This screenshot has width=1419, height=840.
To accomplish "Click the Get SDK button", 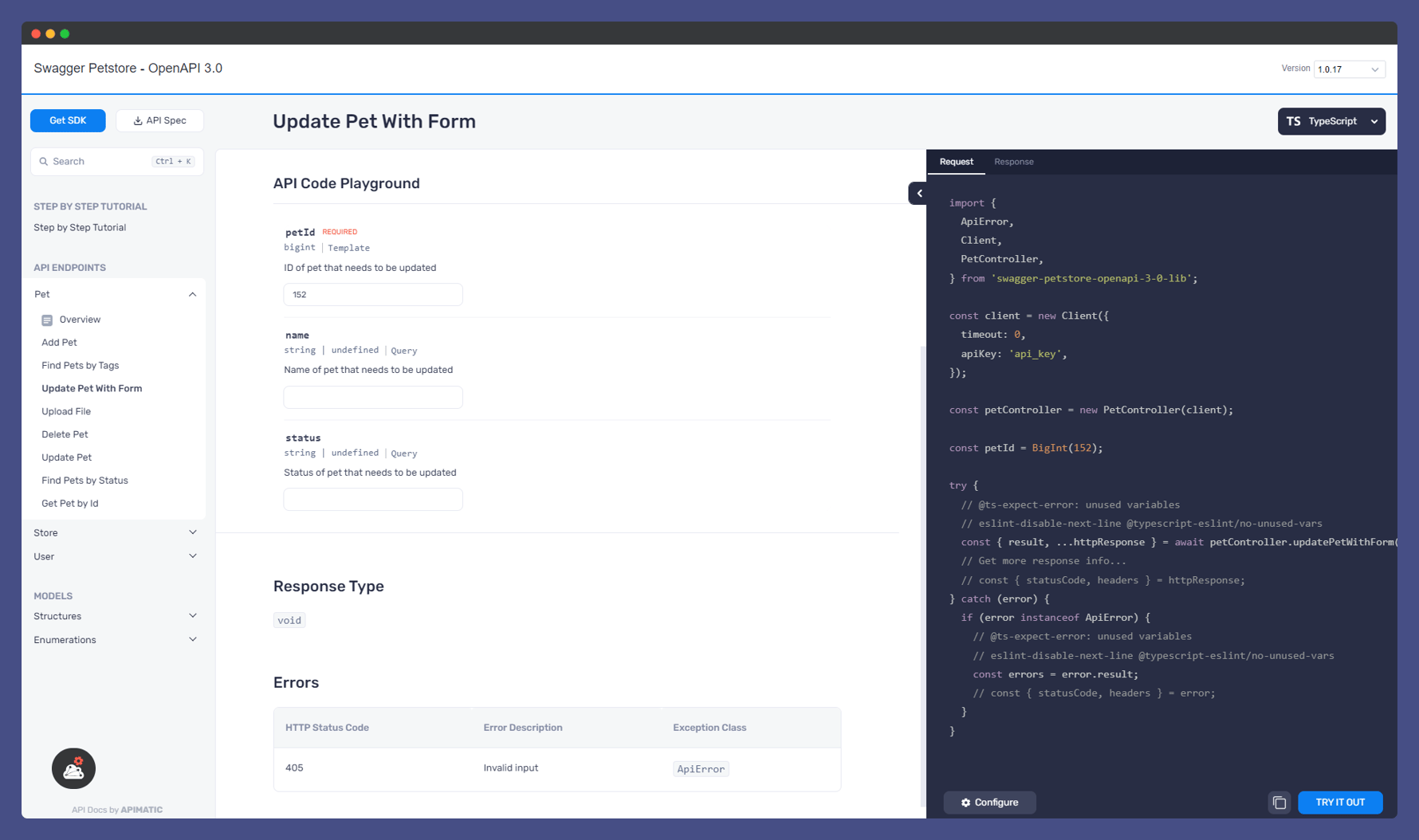I will 68,120.
